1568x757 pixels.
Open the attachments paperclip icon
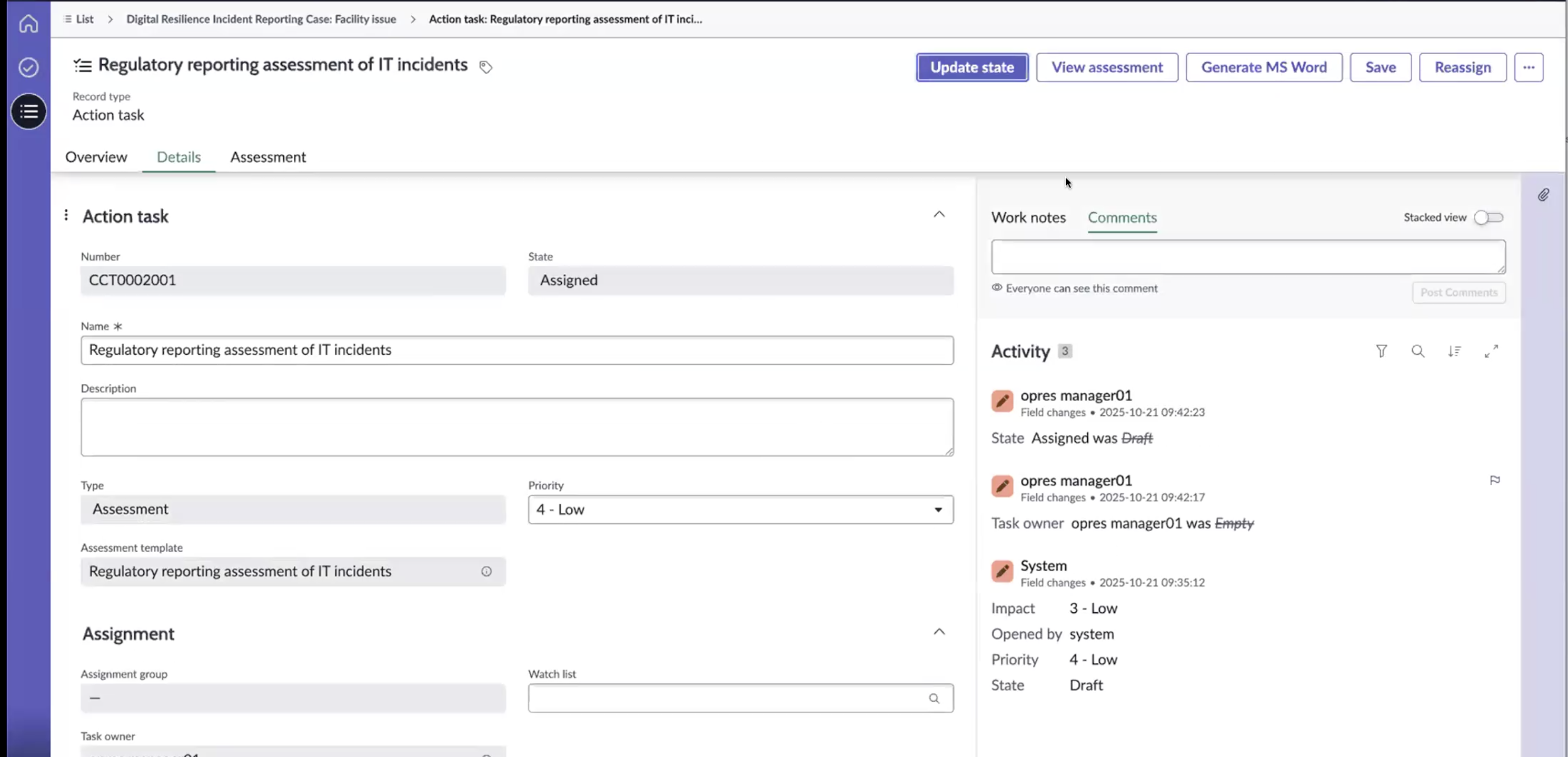point(1543,195)
